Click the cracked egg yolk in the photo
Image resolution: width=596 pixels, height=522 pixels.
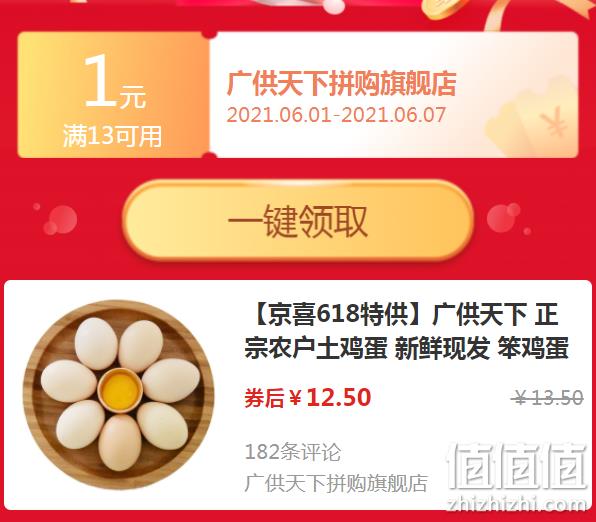pyautogui.click(x=120, y=390)
